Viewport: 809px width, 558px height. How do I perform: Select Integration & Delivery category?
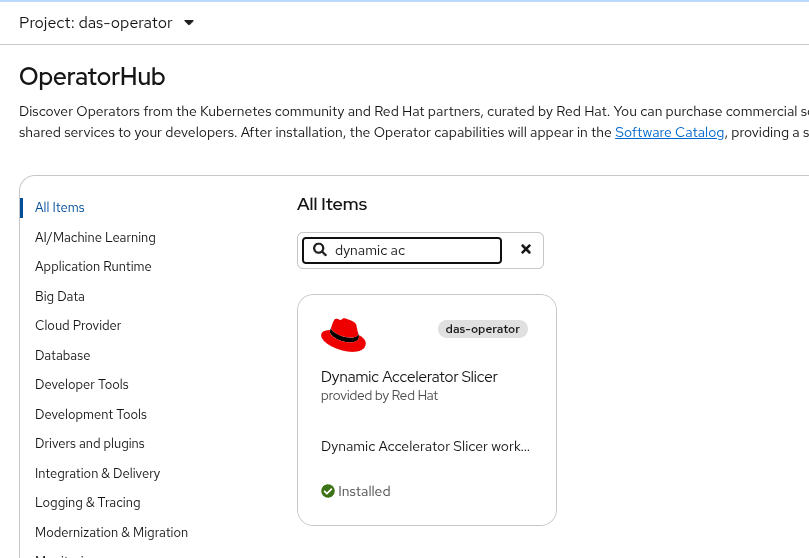click(97, 473)
